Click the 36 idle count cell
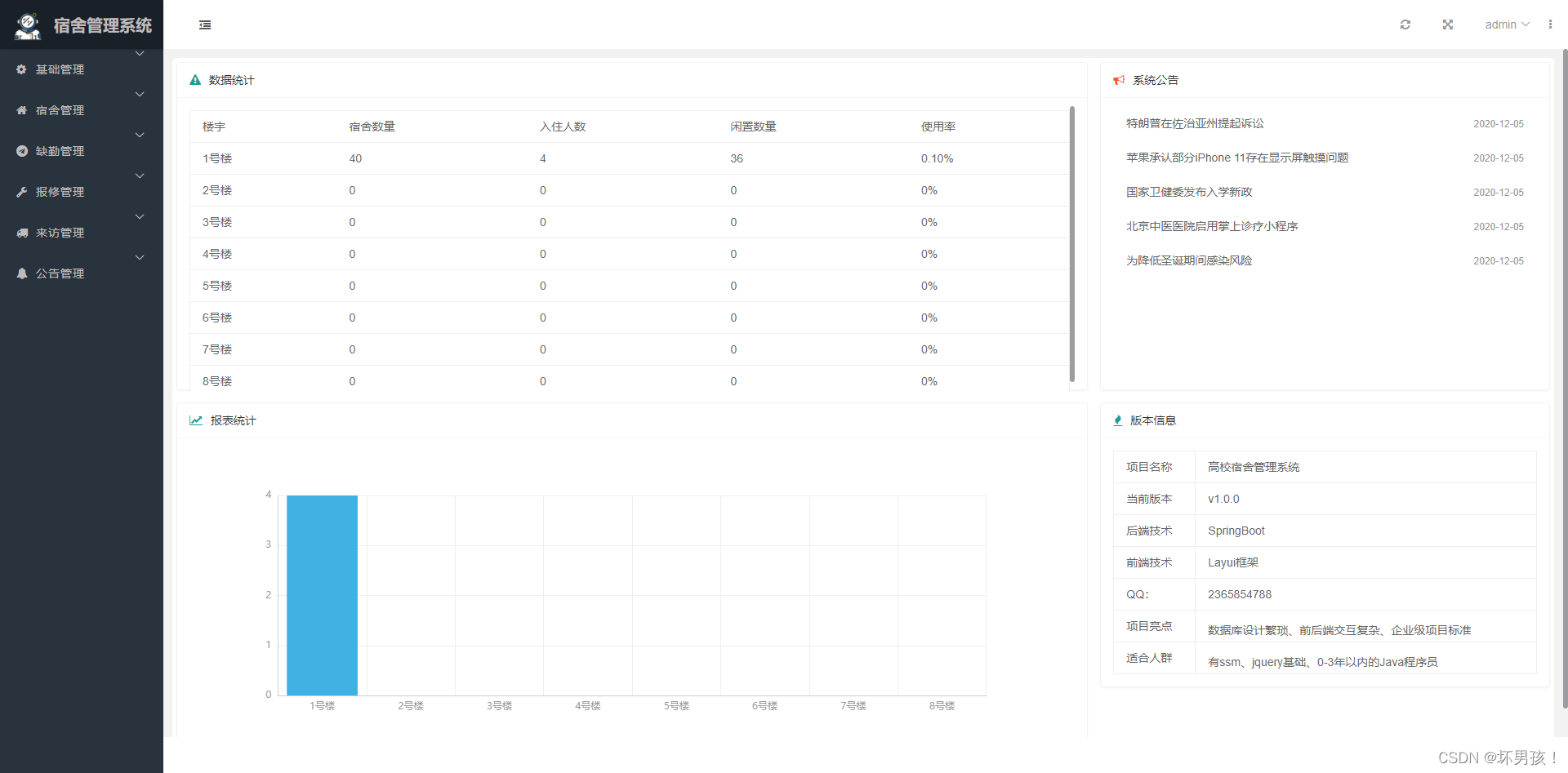1568x773 pixels. click(737, 158)
